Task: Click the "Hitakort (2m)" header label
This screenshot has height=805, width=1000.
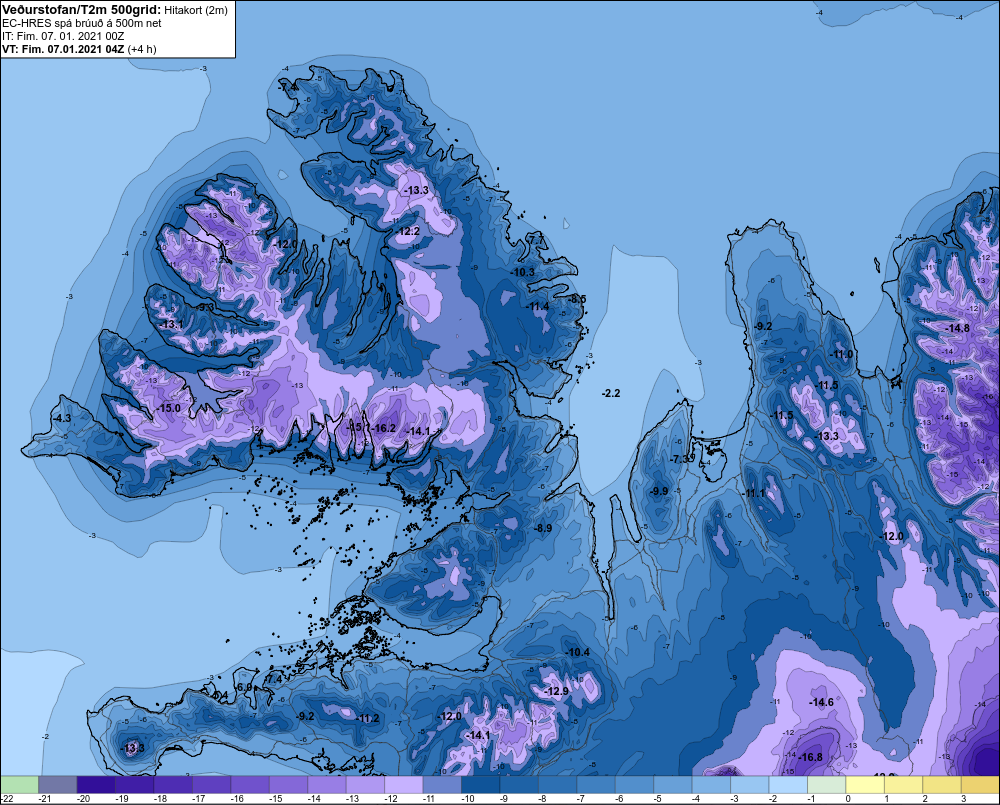Action: tap(197, 10)
